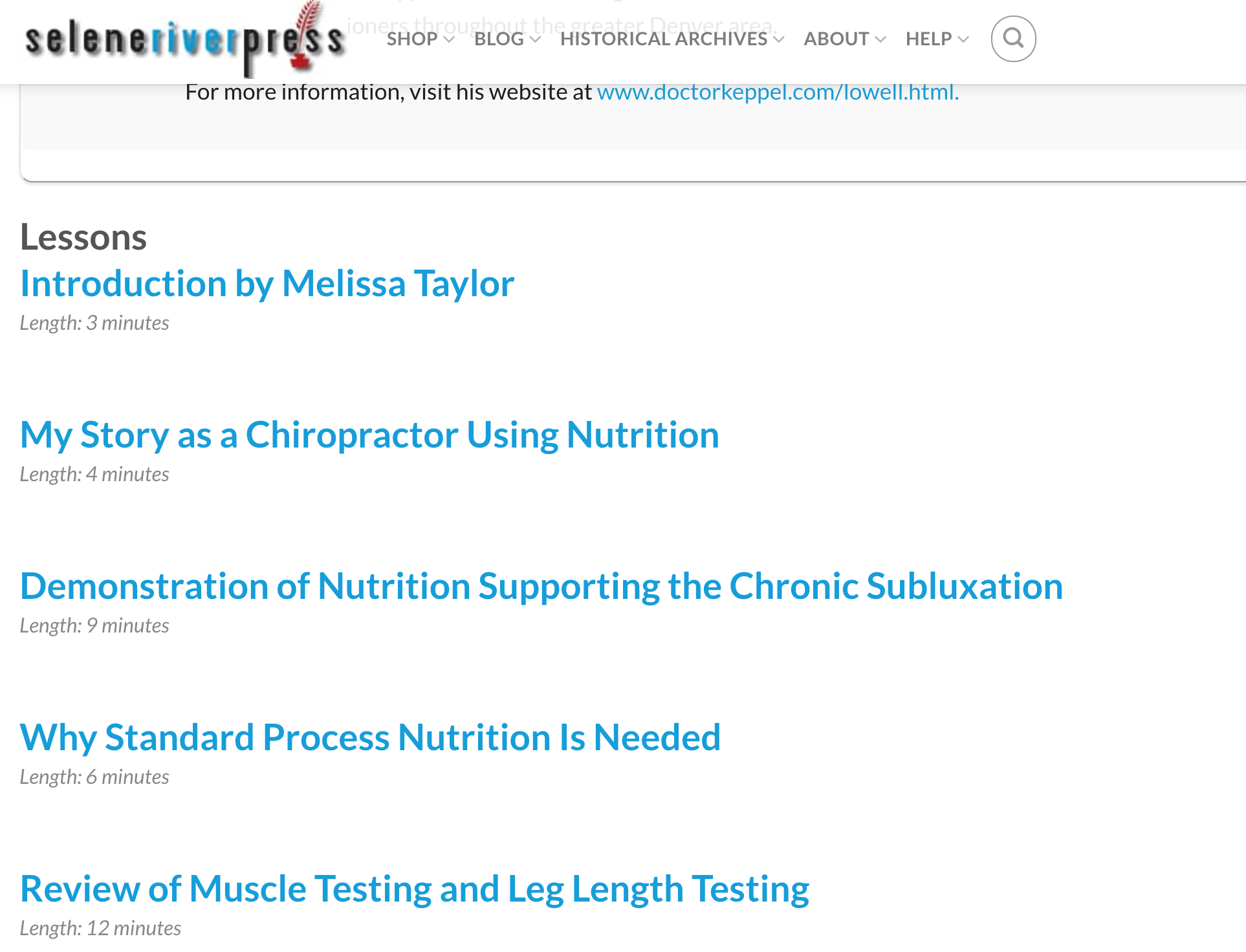Select HISTORICAL ARCHIVES in the navigation
The width and height of the screenshot is (1246, 952).
coord(664,39)
